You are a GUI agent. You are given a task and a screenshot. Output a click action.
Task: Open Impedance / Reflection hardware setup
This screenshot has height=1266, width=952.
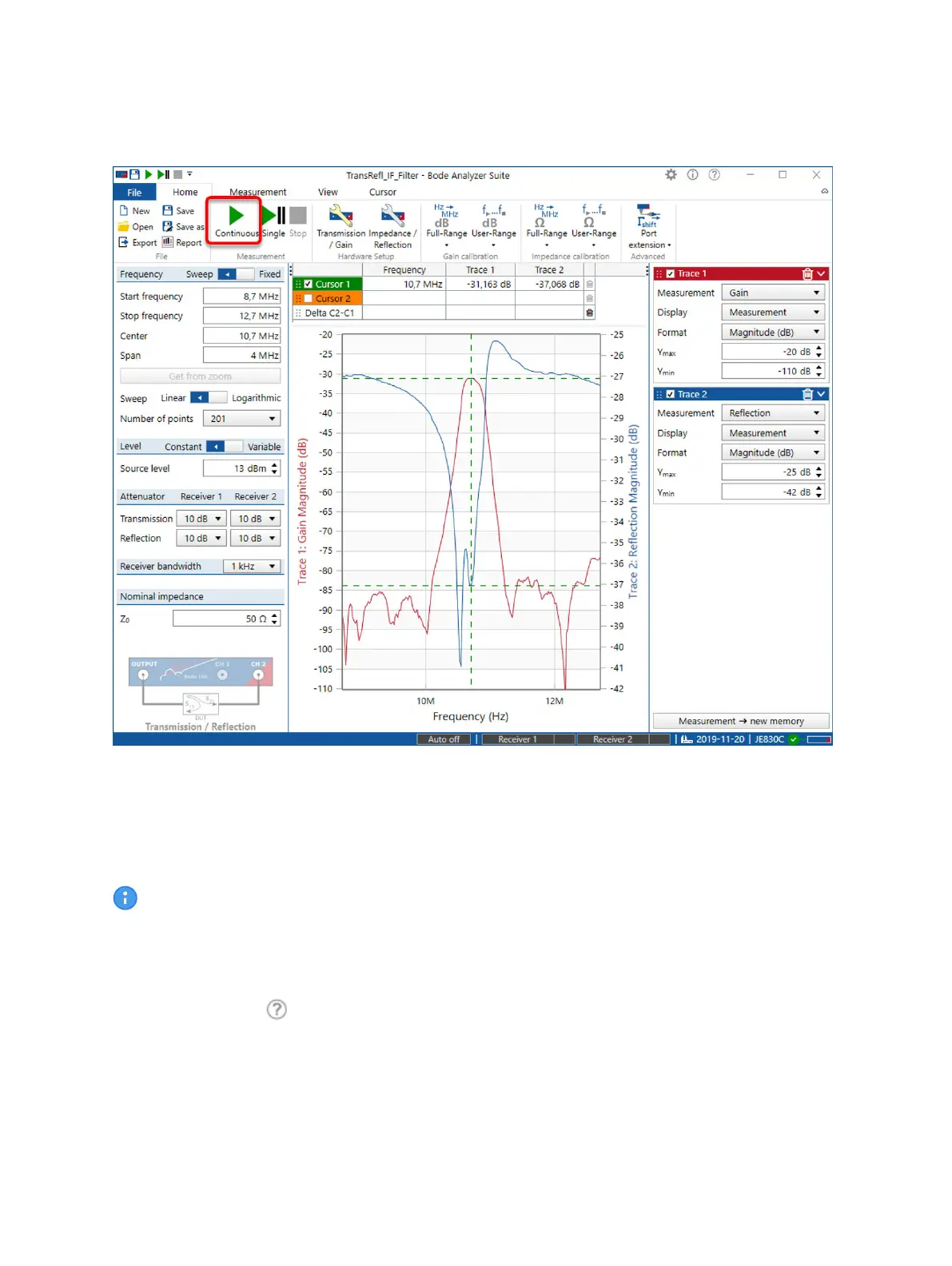click(x=392, y=226)
